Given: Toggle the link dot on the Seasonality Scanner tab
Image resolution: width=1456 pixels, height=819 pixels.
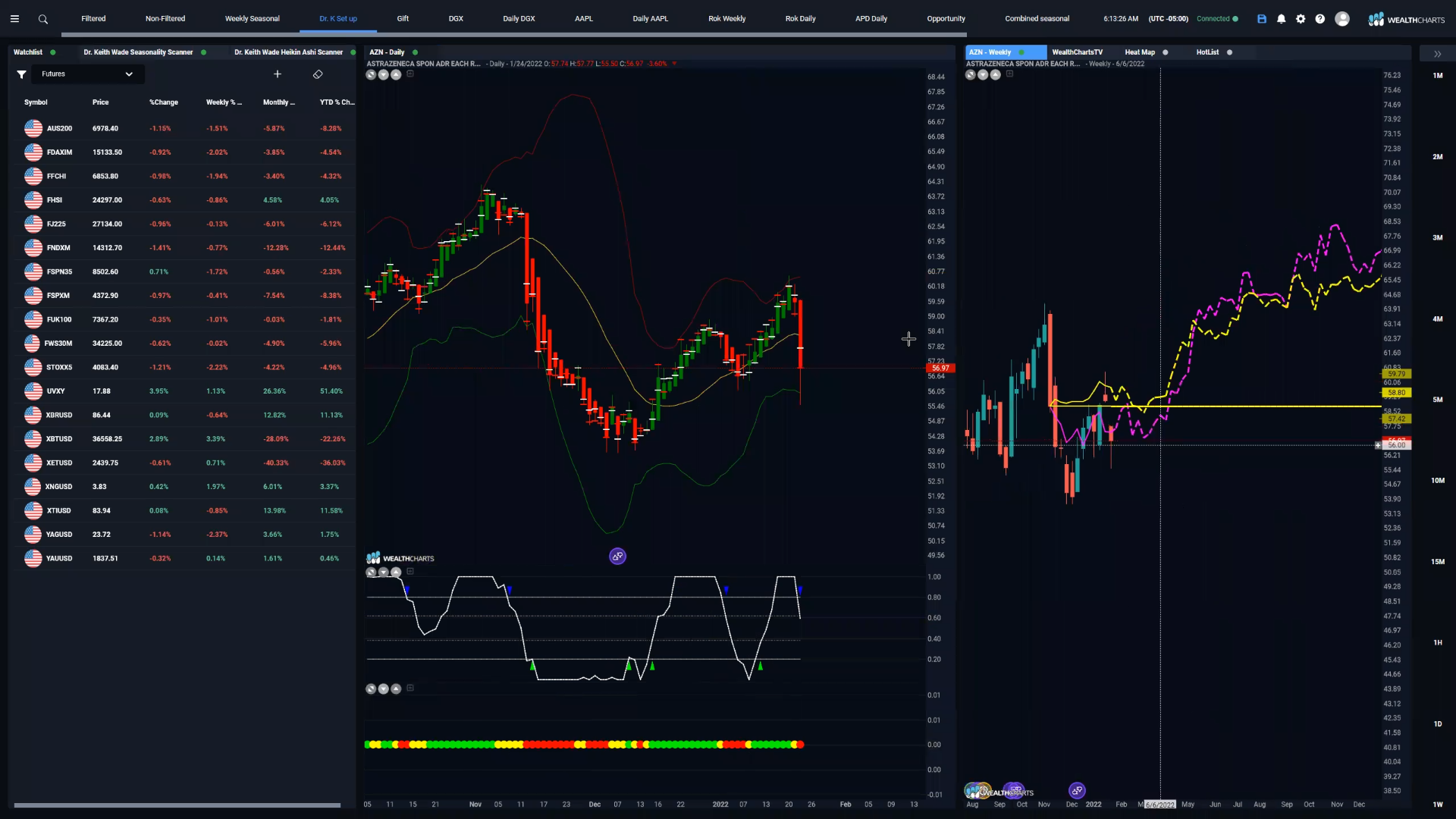Looking at the screenshot, I should tap(203, 52).
